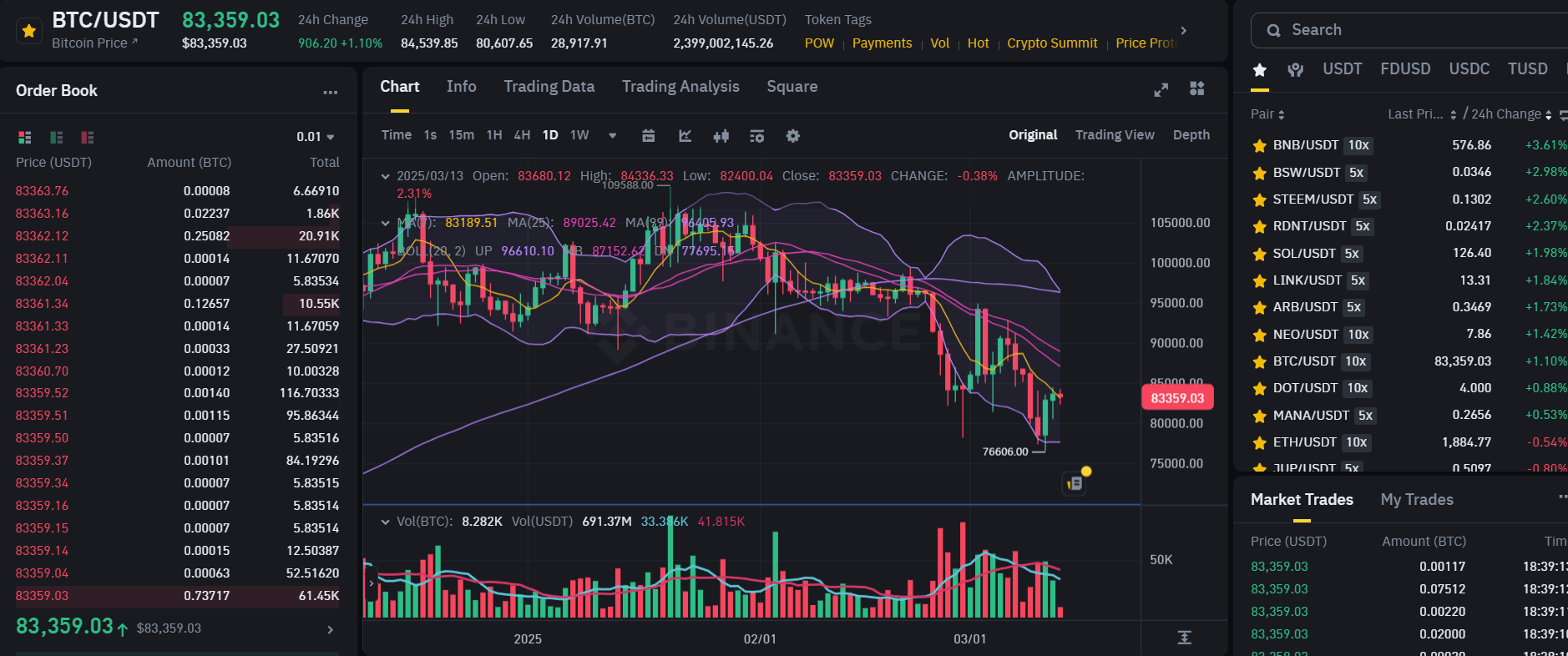1568x656 pixels.
Task: Switch to the My Trades tab
Action: coord(1417,500)
